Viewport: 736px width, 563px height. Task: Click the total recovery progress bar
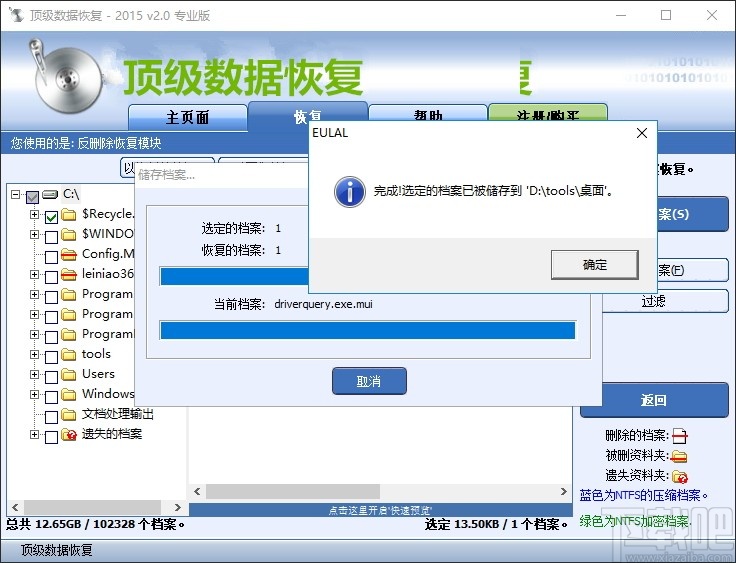[234, 277]
